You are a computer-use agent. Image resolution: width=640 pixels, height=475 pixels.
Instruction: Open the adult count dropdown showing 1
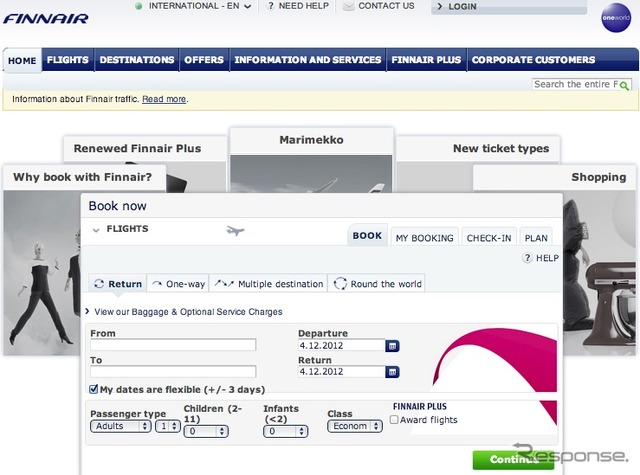tap(168, 426)
